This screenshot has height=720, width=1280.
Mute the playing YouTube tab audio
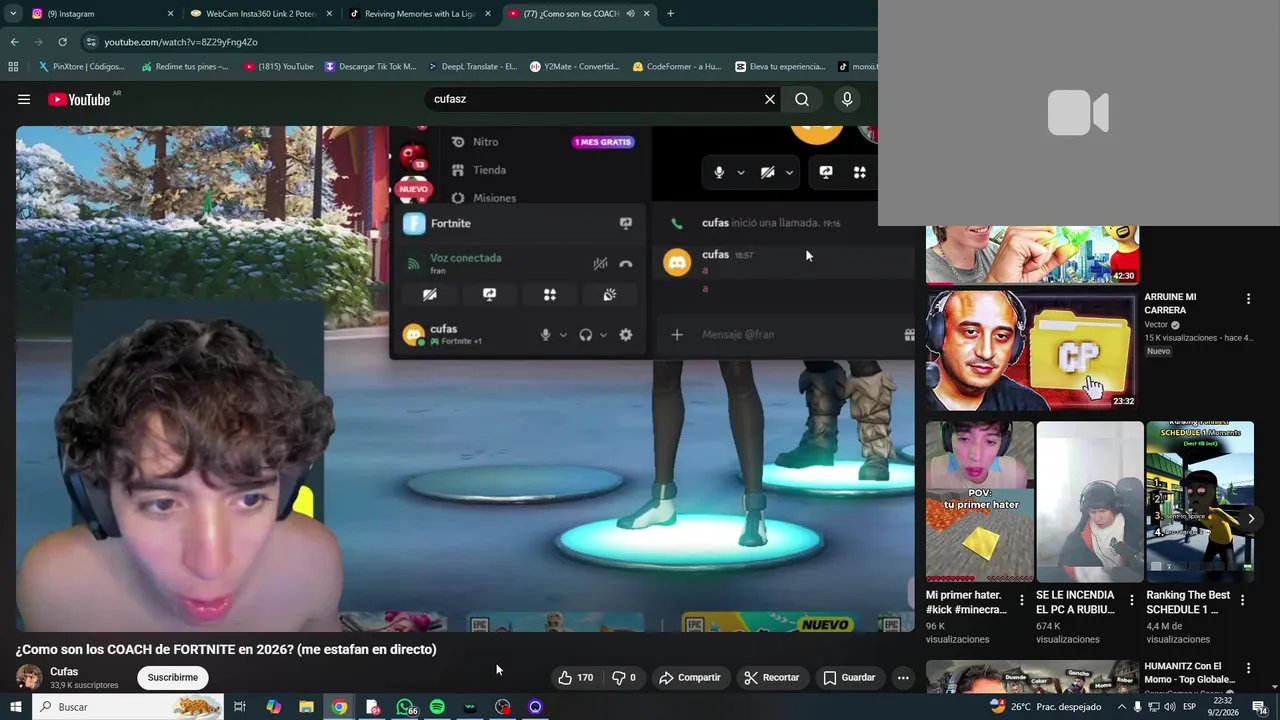coord(630,14)
